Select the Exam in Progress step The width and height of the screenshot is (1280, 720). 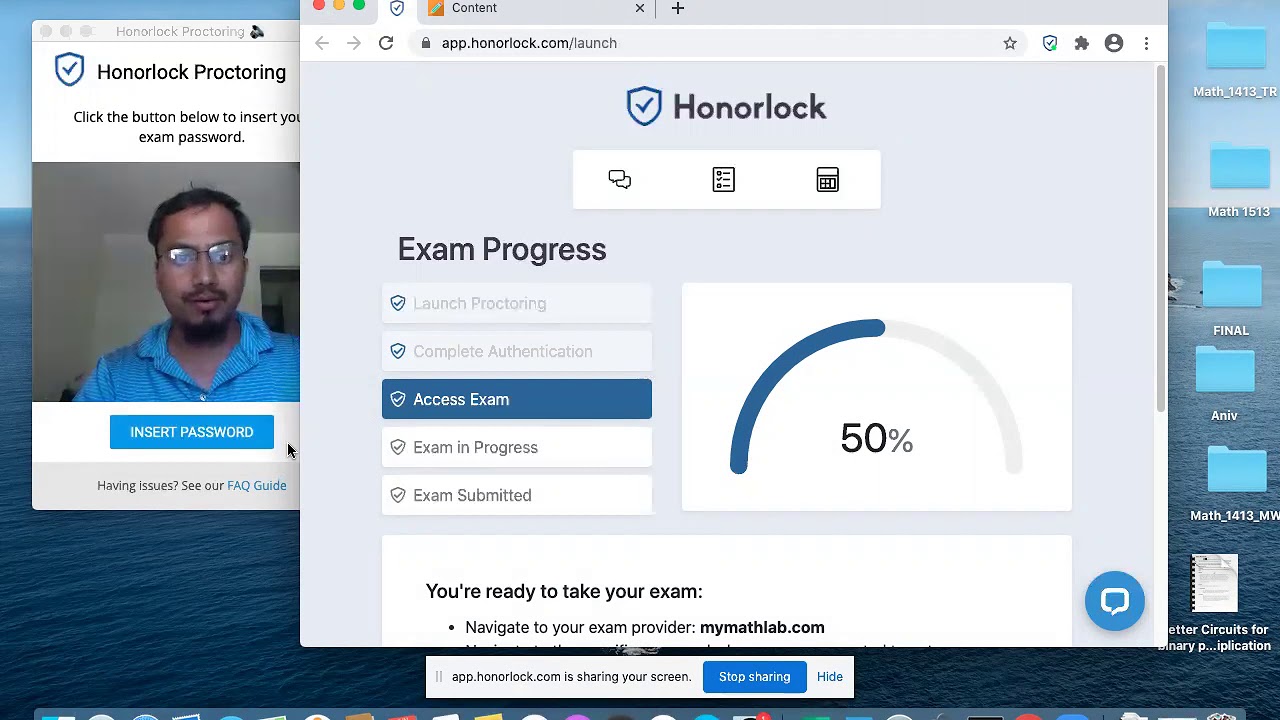(x=517, y=447)
